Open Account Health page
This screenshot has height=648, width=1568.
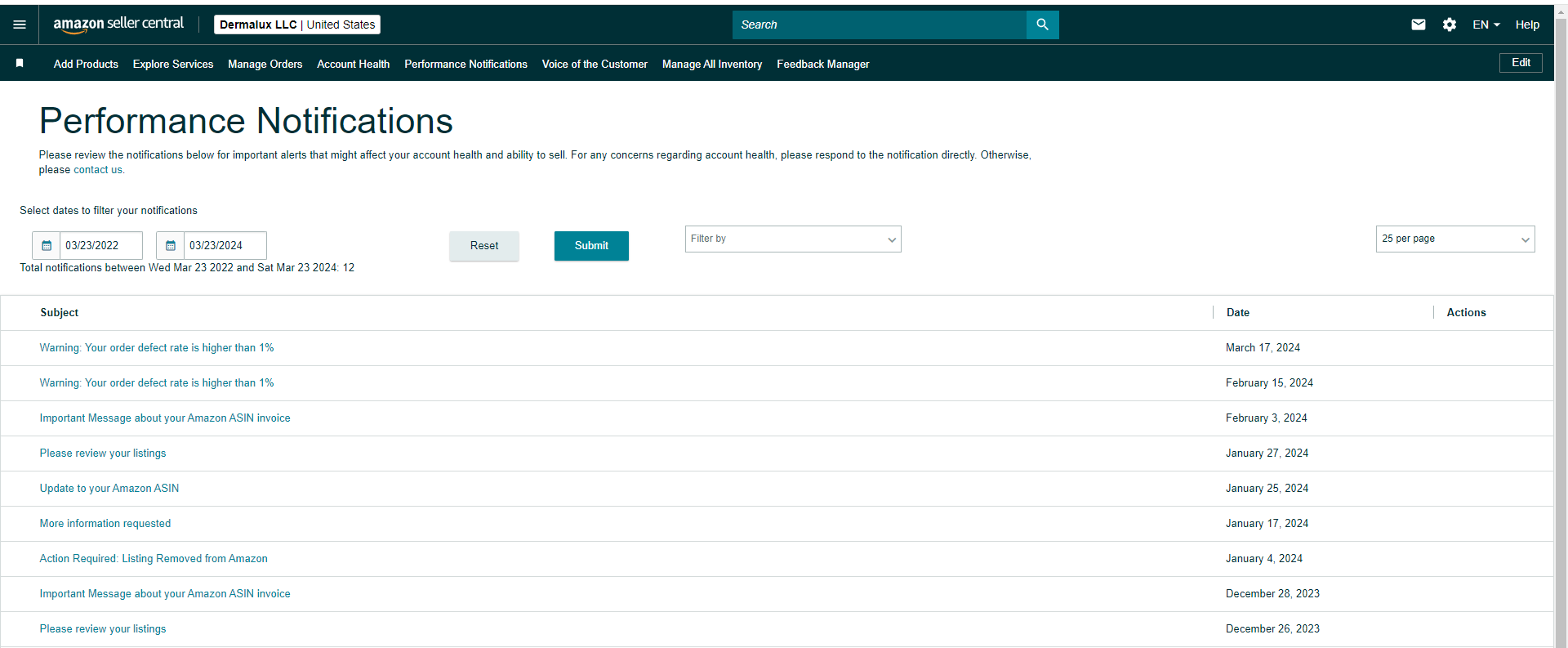pyautogui.click(x=354, y=64)
